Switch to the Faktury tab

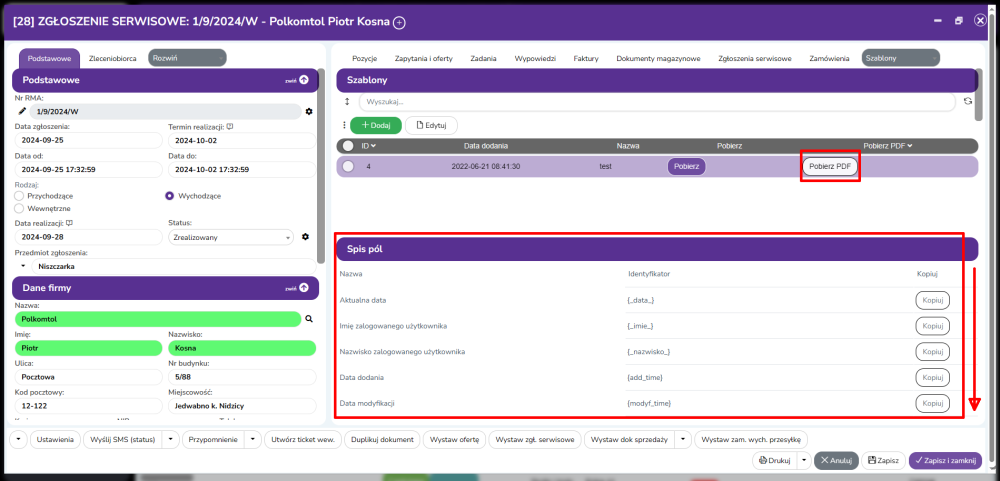point(585,58)
